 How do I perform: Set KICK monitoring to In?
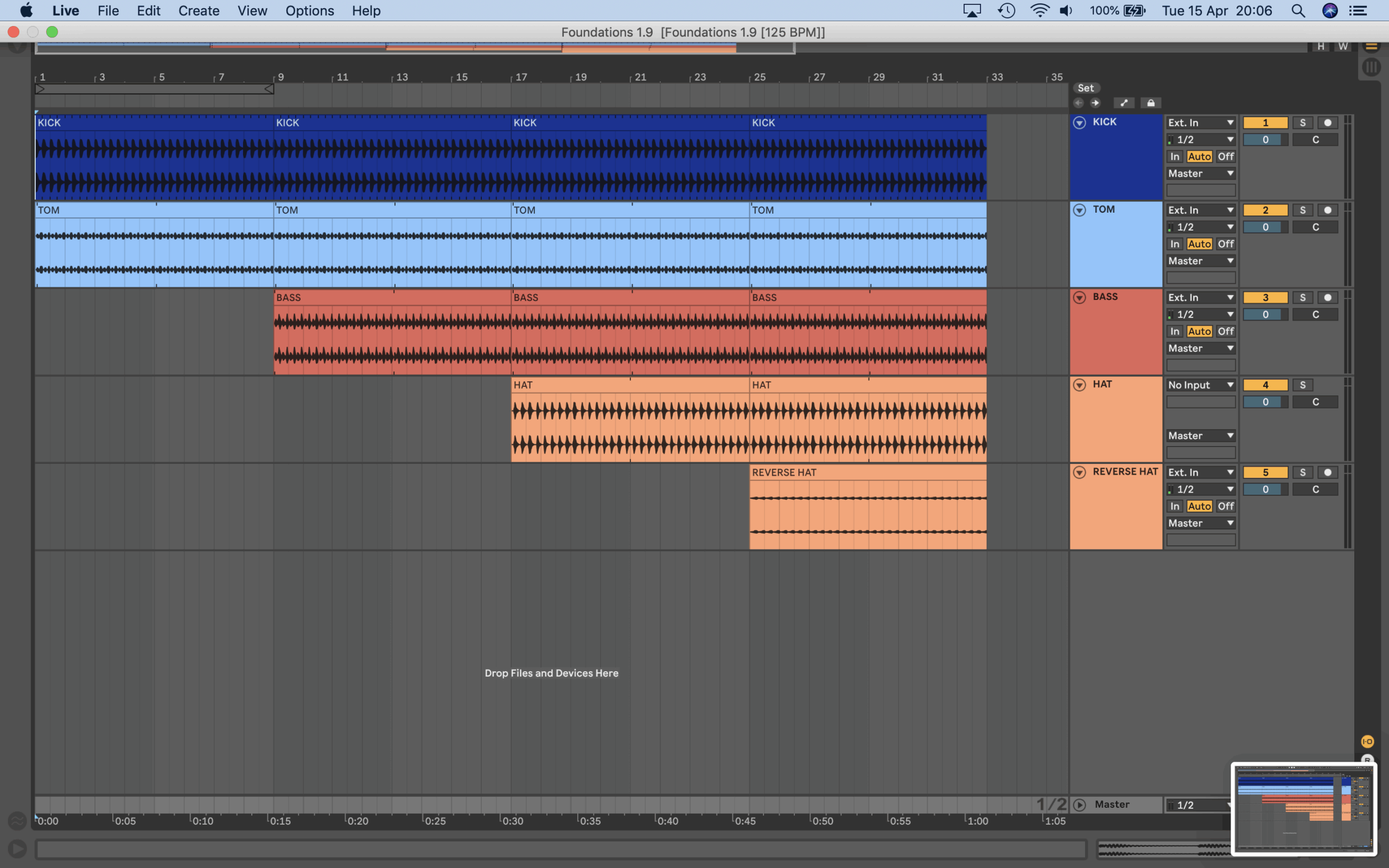tap(1174, 157)
